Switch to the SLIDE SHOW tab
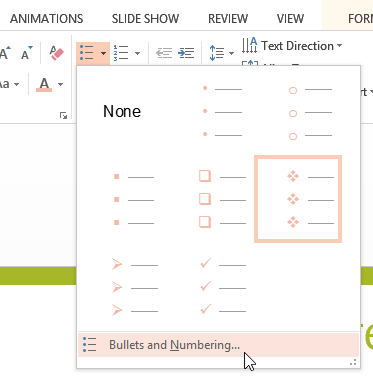This screenshot has height=378, width=373. pyautogui.click(x=145, y=19)
